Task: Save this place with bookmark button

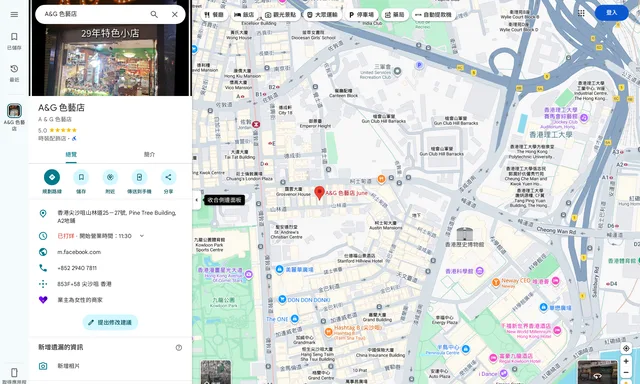Action: pos(81,178)
